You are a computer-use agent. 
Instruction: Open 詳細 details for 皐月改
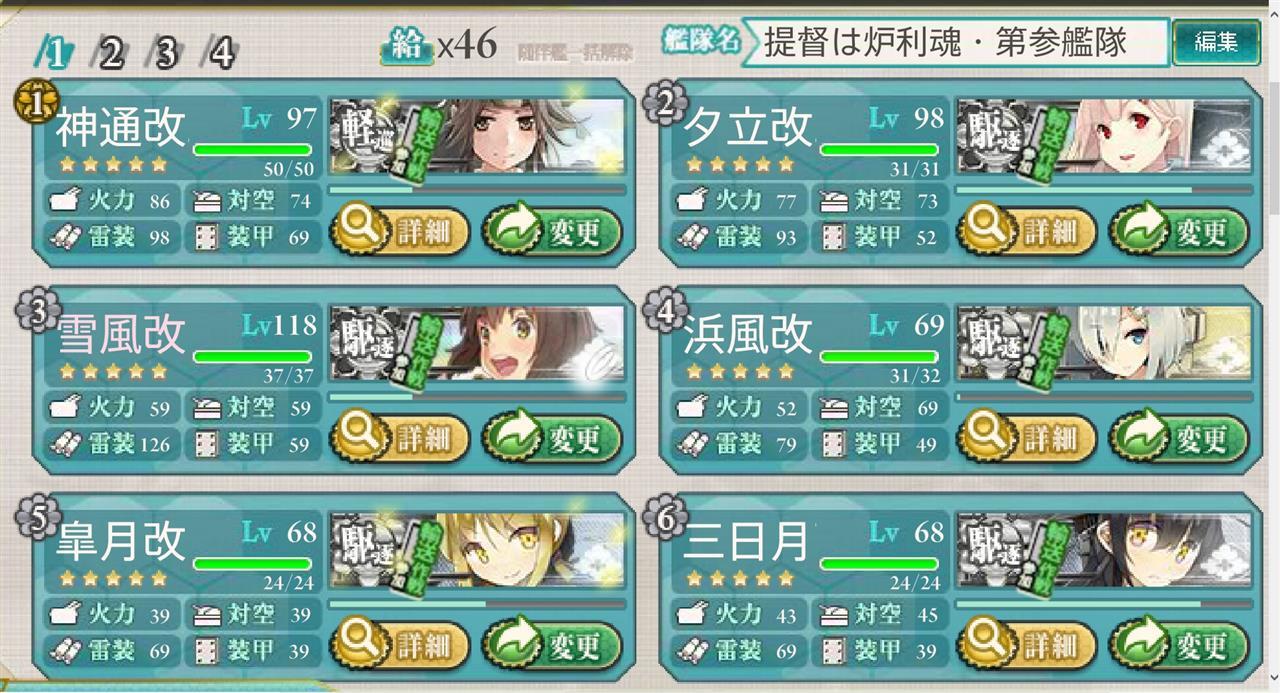tap(400, 644)
